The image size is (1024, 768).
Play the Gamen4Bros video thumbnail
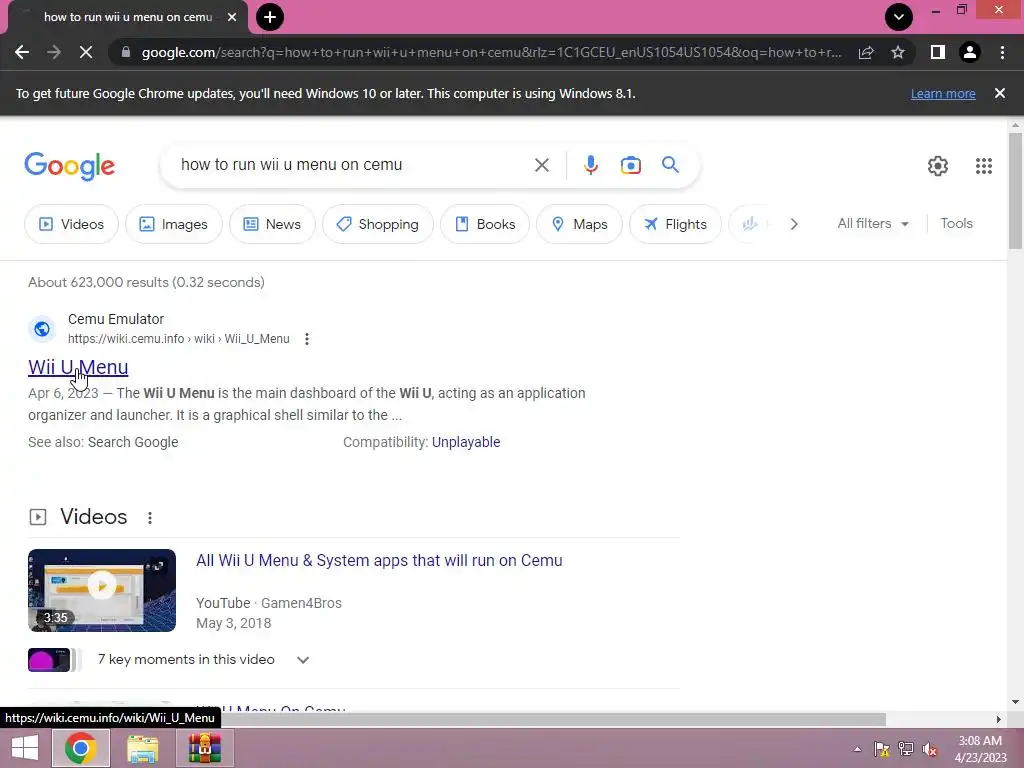[102, 590]
